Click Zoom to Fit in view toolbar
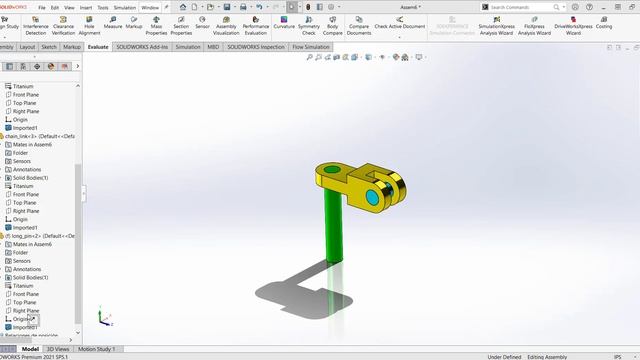Image resolution: width=640 pixels, height=360 pixels. [x=309, y=57]
